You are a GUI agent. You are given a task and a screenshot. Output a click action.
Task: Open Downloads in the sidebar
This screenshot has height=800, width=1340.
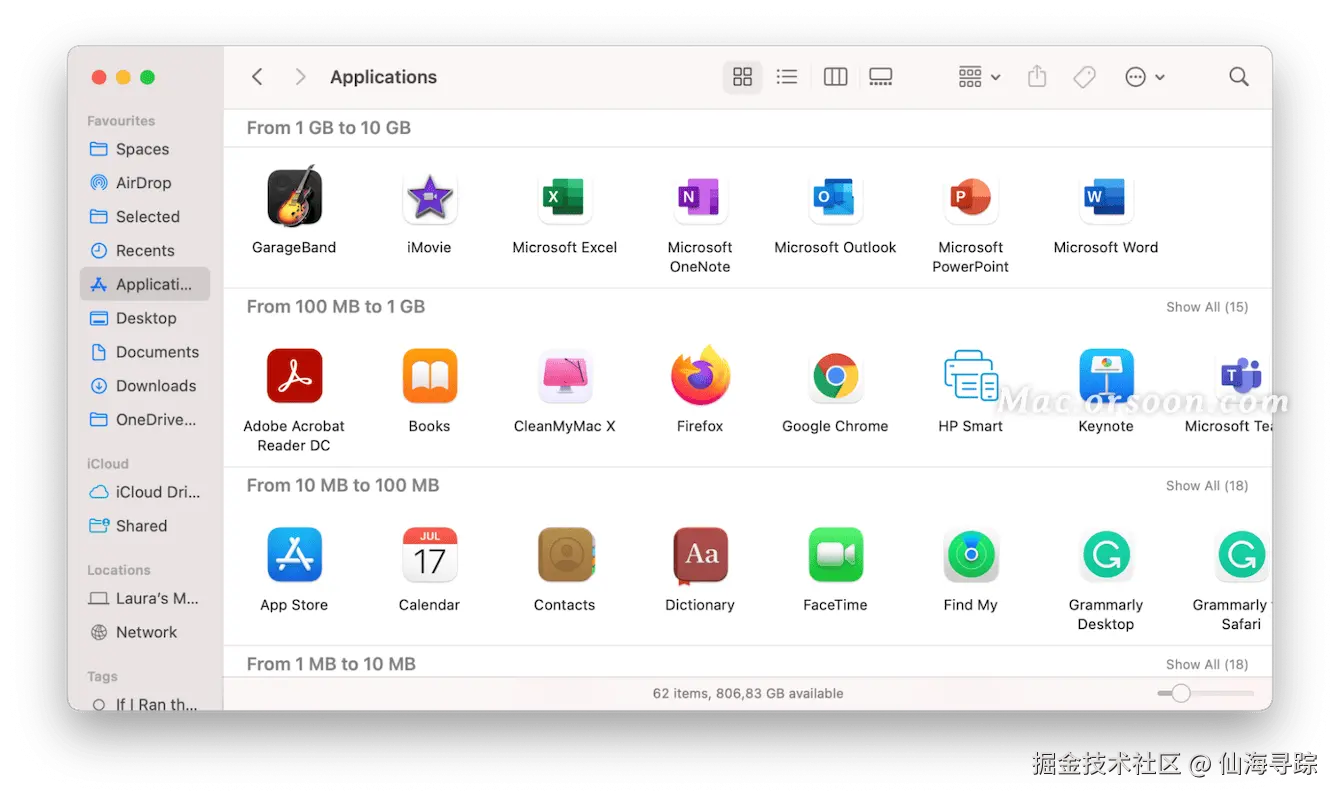point(145,386)
